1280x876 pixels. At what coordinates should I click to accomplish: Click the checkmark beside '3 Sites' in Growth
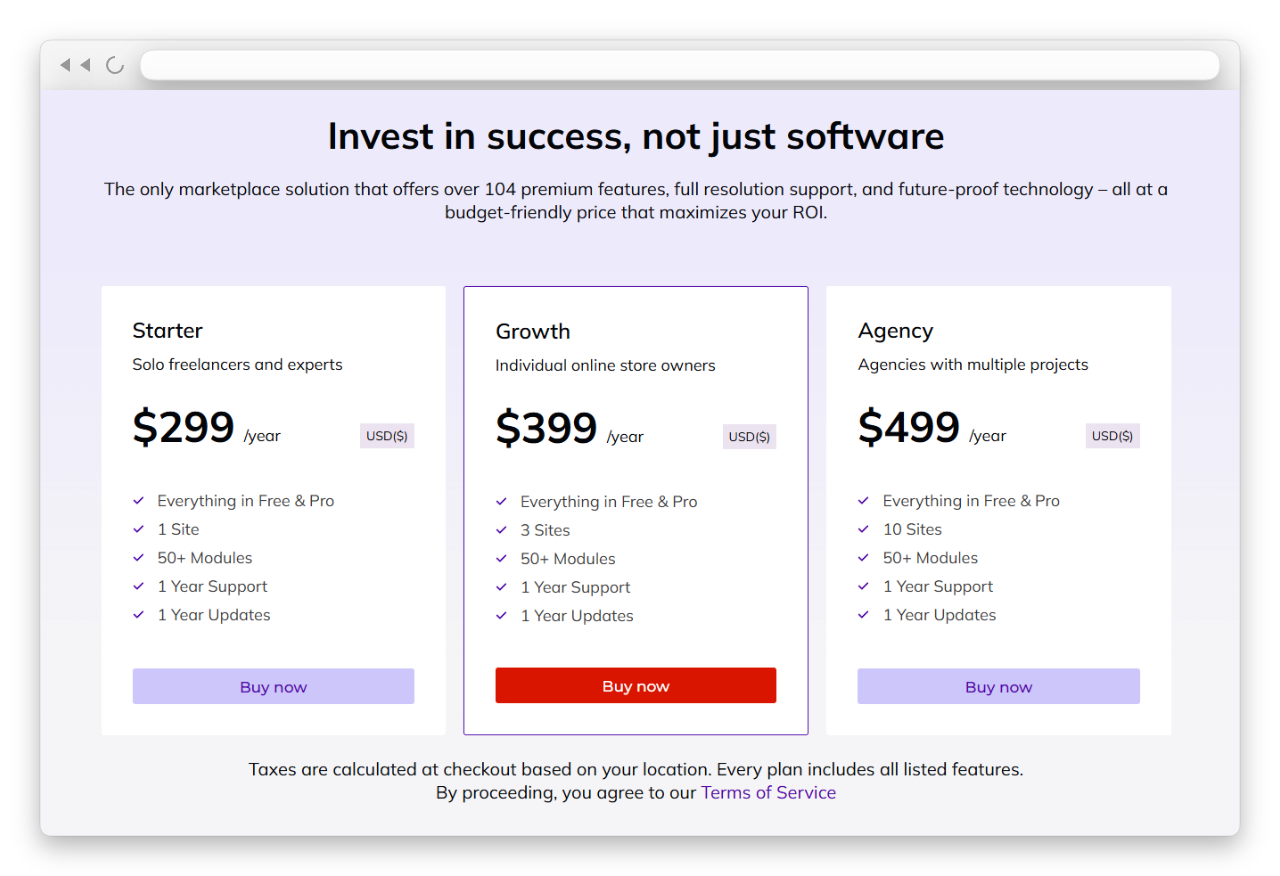click(502, 529)
